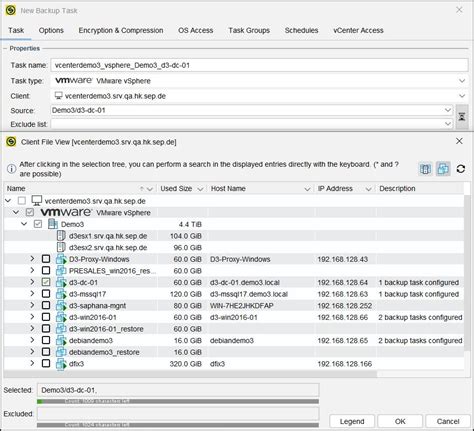Image resolution: width=474 pixels, height=431 pixels.
Task: Click the VM icon beside d3-win2016-01_restore
Action: point(61,329)
